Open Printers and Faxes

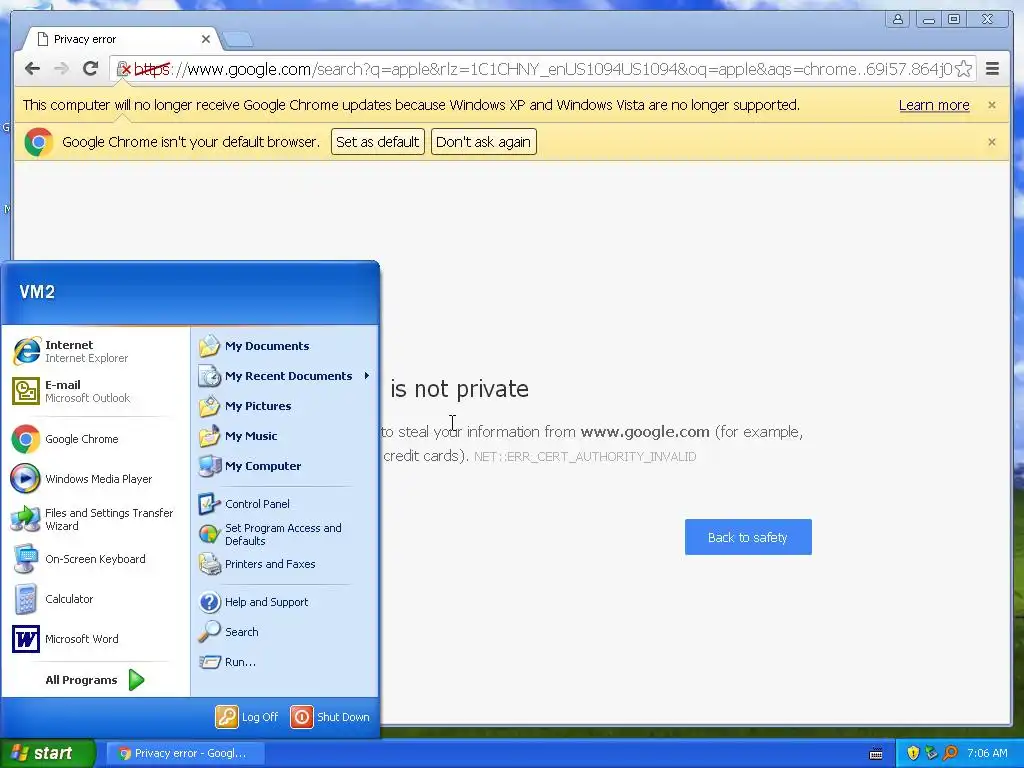[x=285, y=564]
